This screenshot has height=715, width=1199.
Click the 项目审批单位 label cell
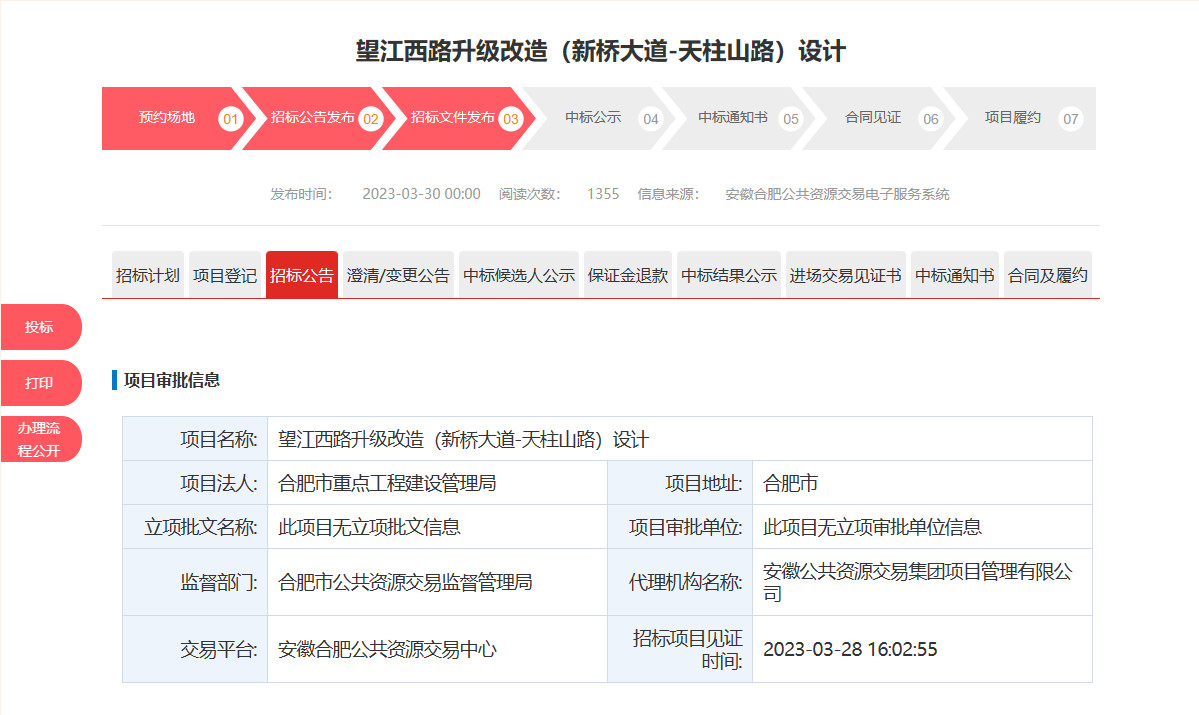(x=681, y=527)
